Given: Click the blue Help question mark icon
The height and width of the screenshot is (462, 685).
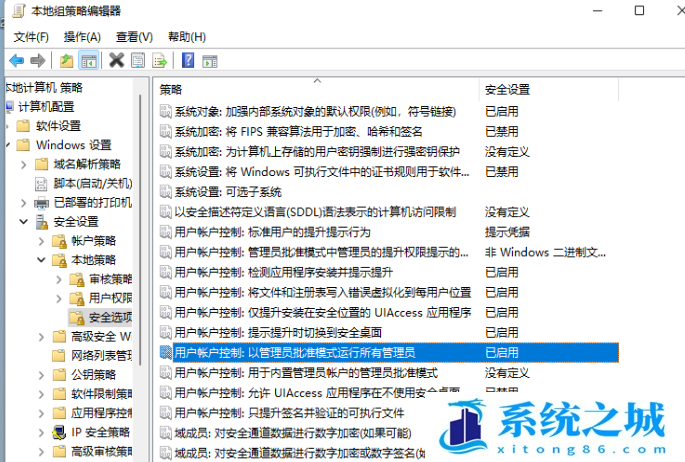Looking at the screenshot, I should pos(187,60).
